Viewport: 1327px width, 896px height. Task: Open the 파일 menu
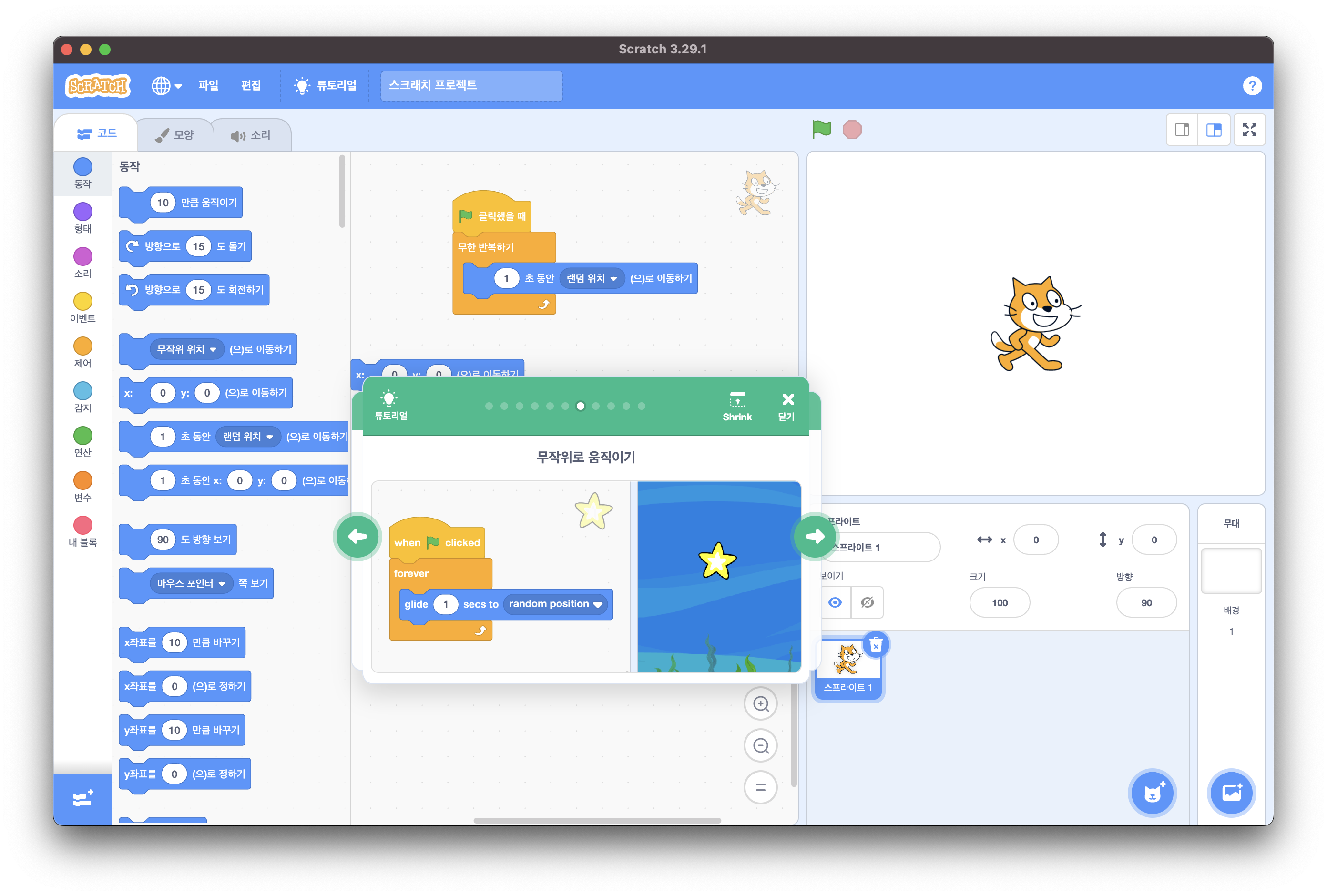click(x=208, y=86)
